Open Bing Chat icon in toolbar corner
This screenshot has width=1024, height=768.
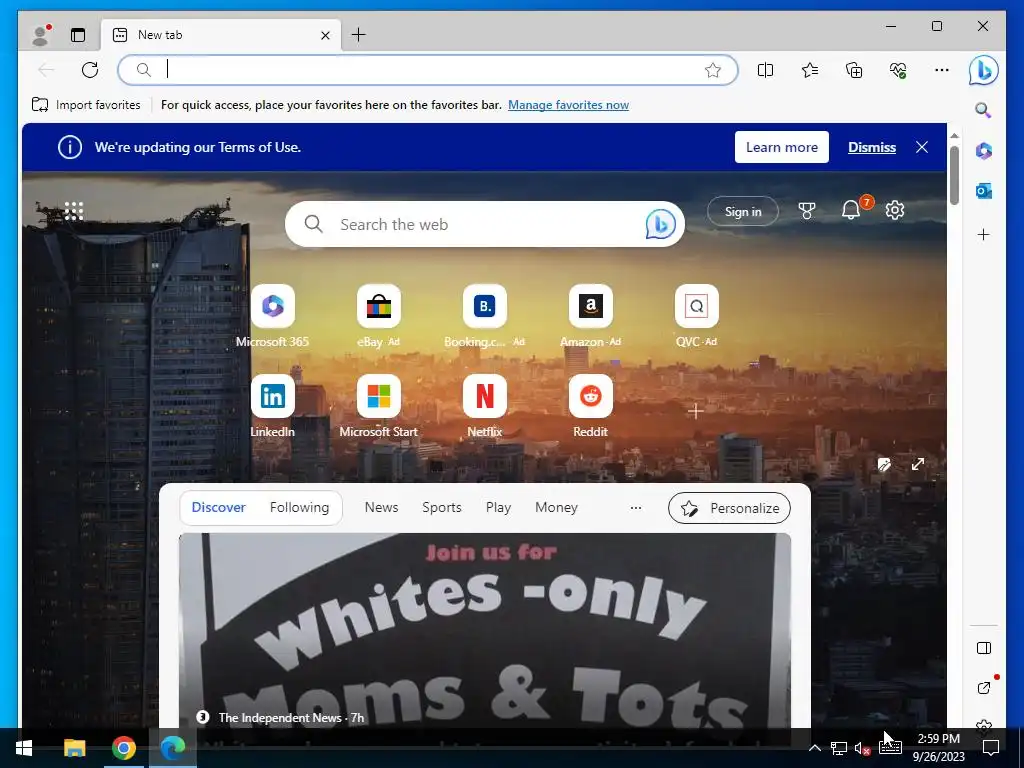(984, 70)
